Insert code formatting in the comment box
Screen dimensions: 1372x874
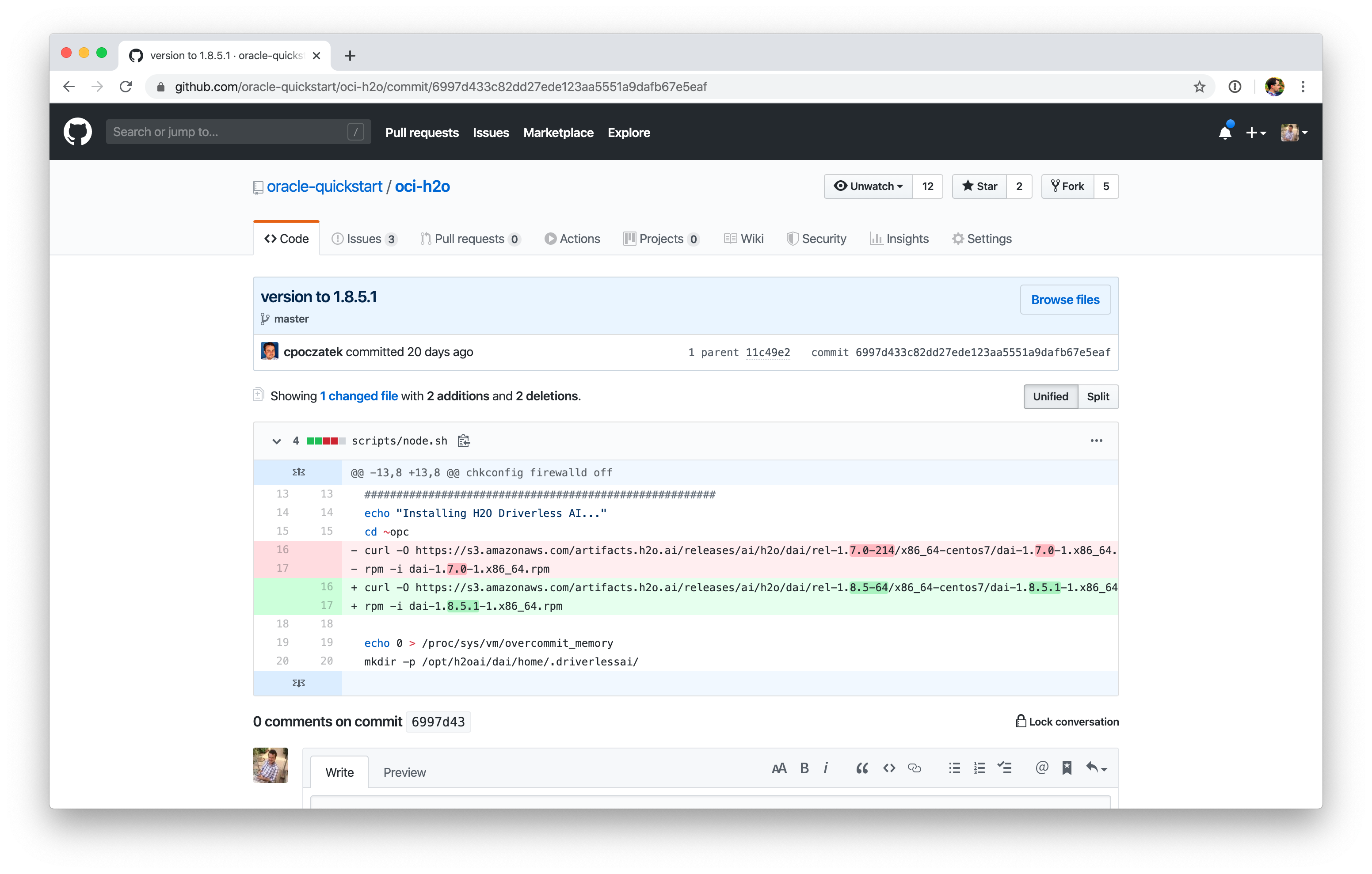tap(888, 768)
